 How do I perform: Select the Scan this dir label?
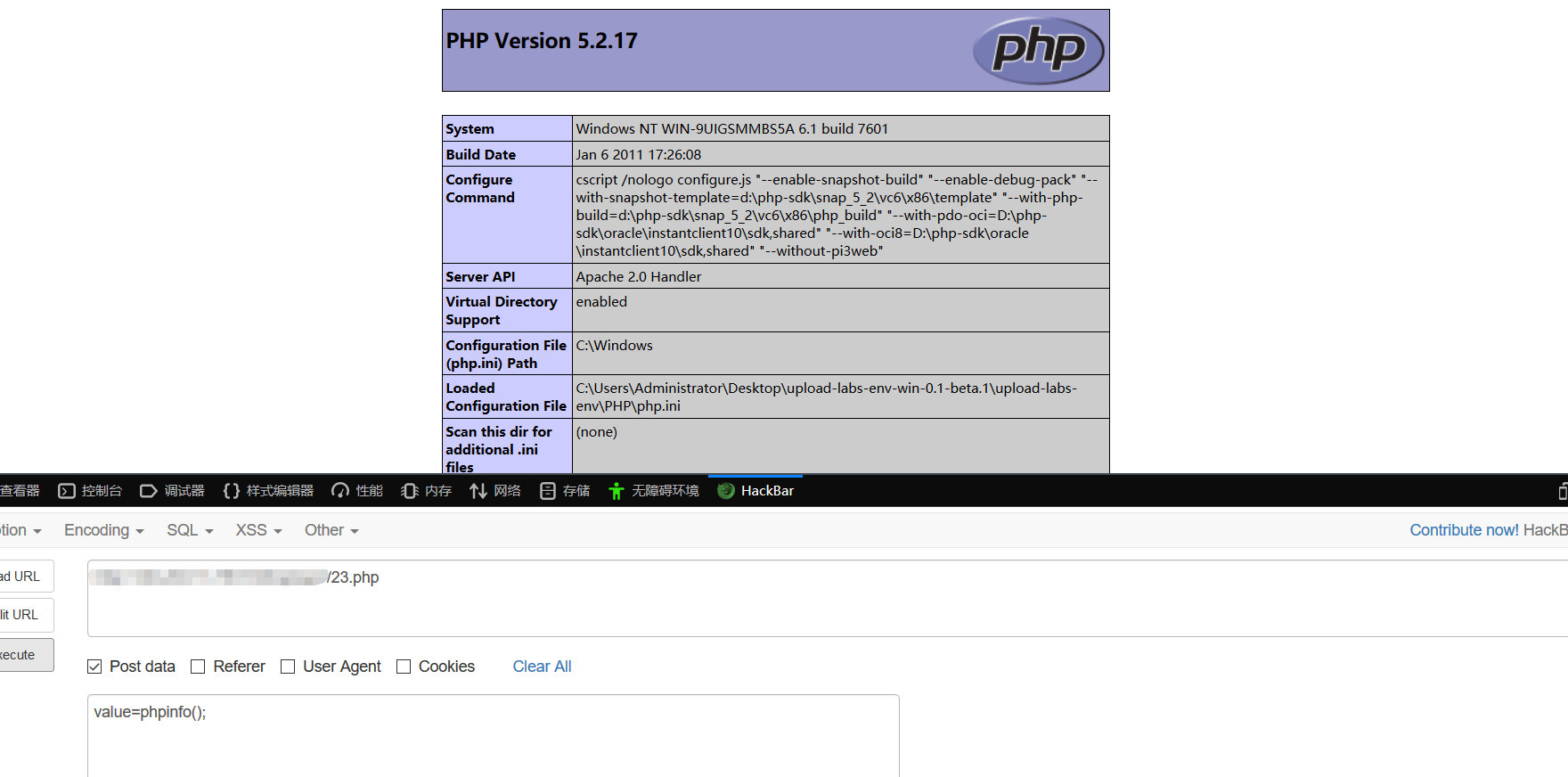tap(499, 450)
